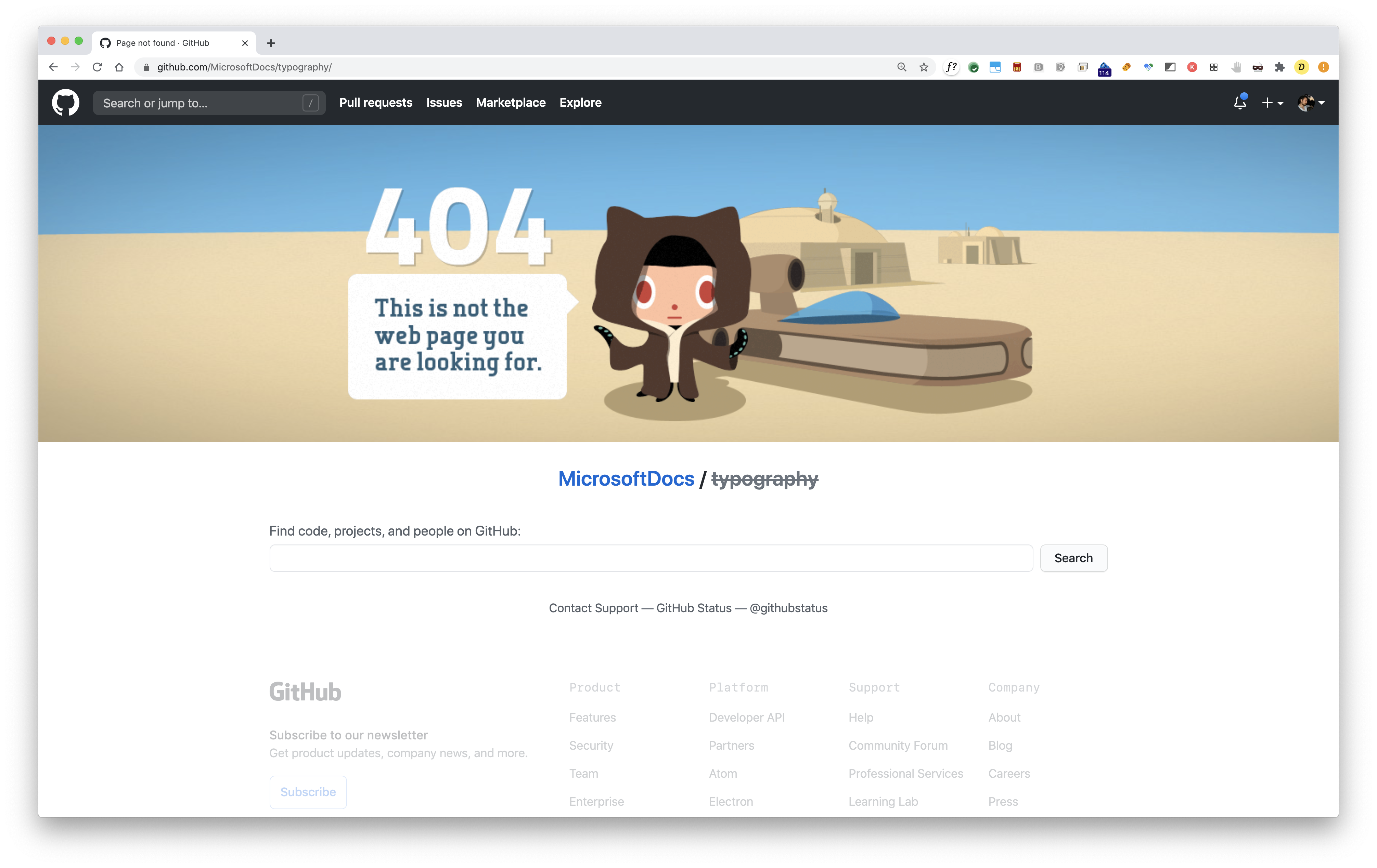1377x868 pixels.
Task: Click the Subscribe newsletter button
Action: tap(308, 791)
